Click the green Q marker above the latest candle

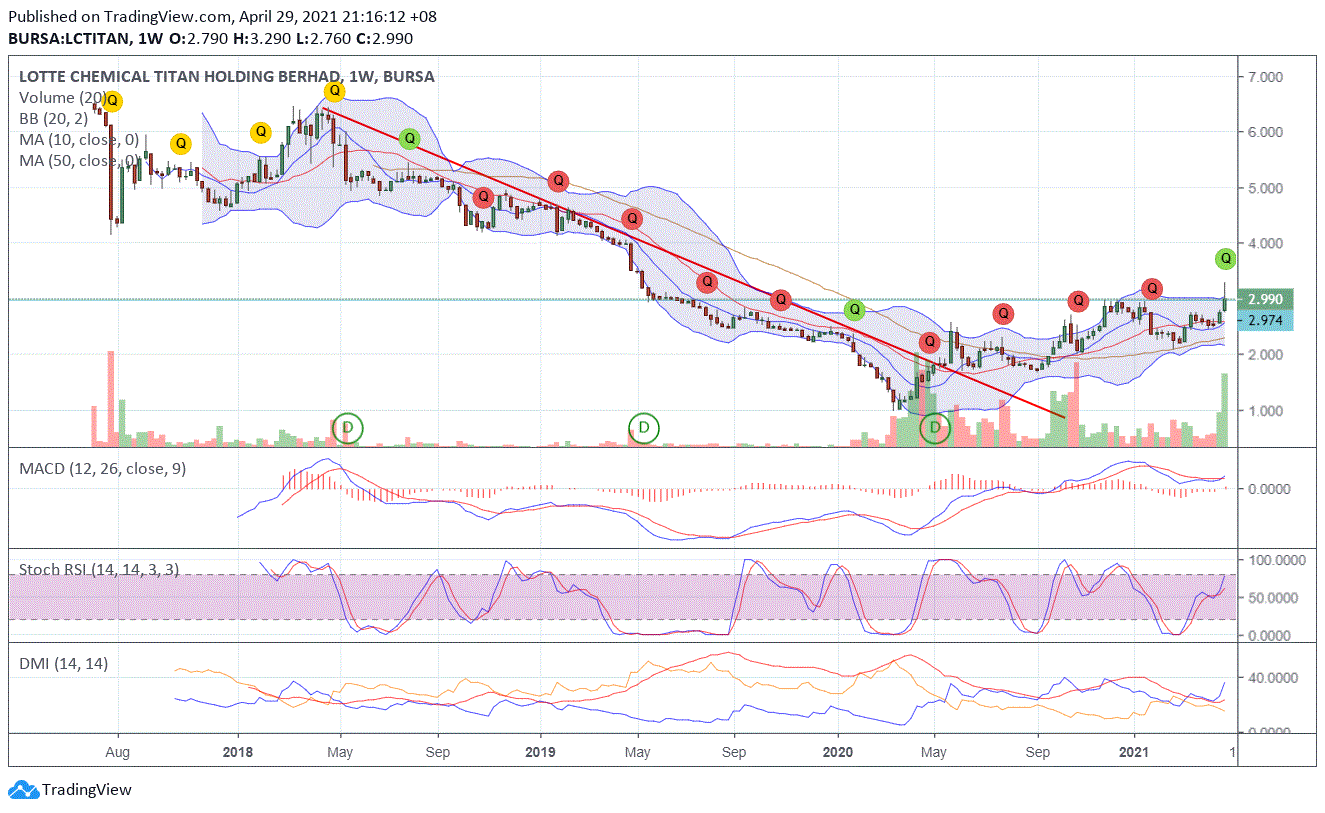[x=1226, y=259]
